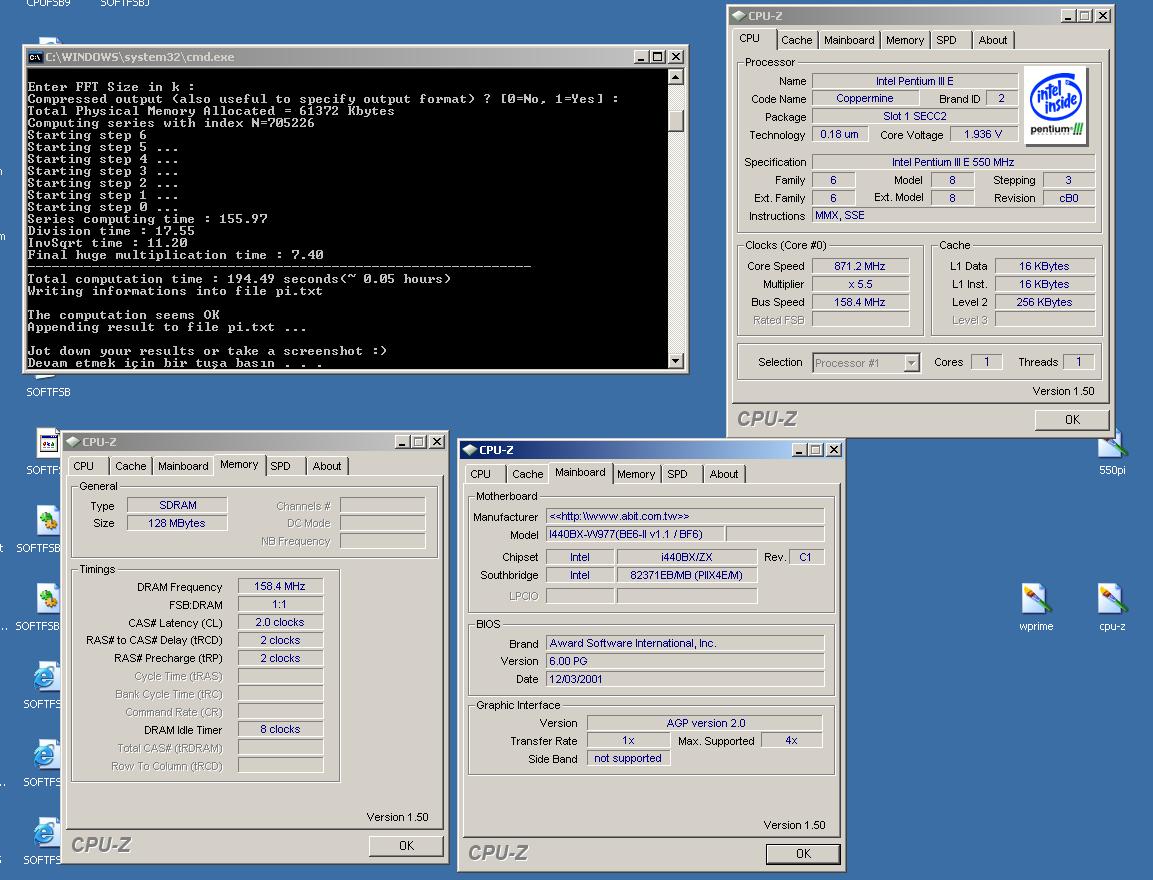This screenshot has width=1153, height=880.
Task: Click the L1 Data value 16 KBytes
Action: click(1044, 266)
